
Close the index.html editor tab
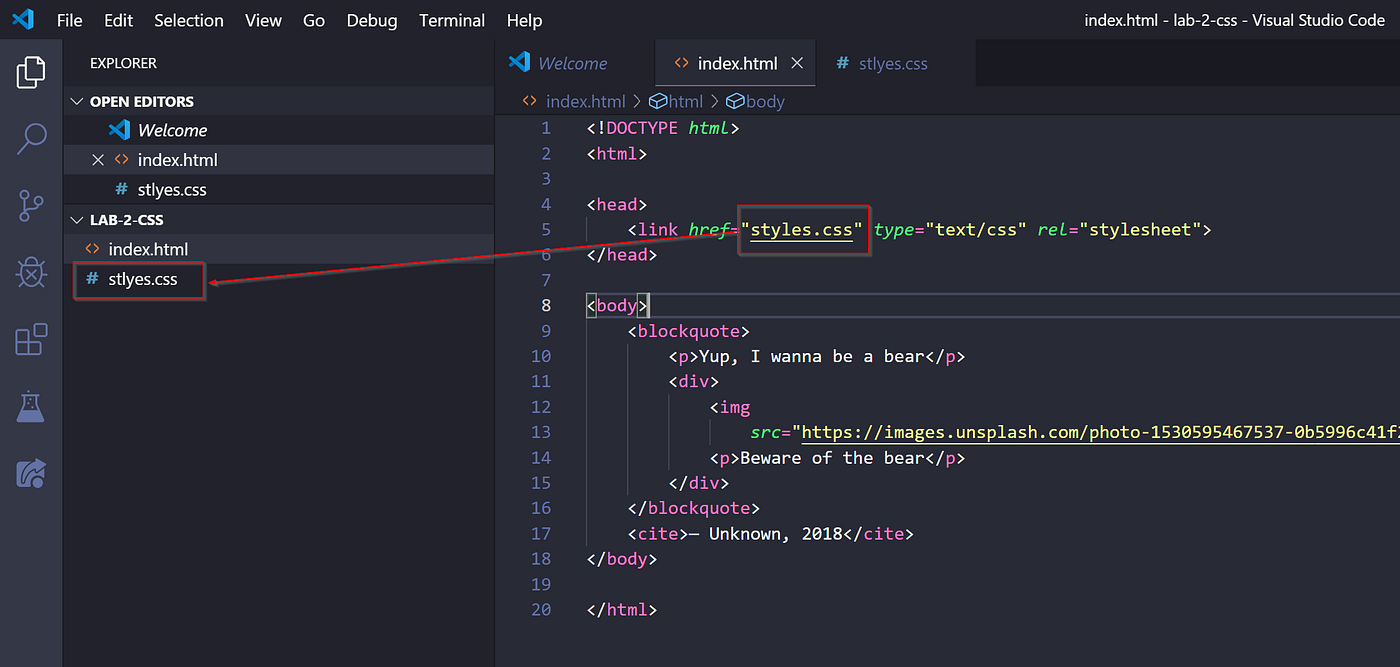click(797, 63)
